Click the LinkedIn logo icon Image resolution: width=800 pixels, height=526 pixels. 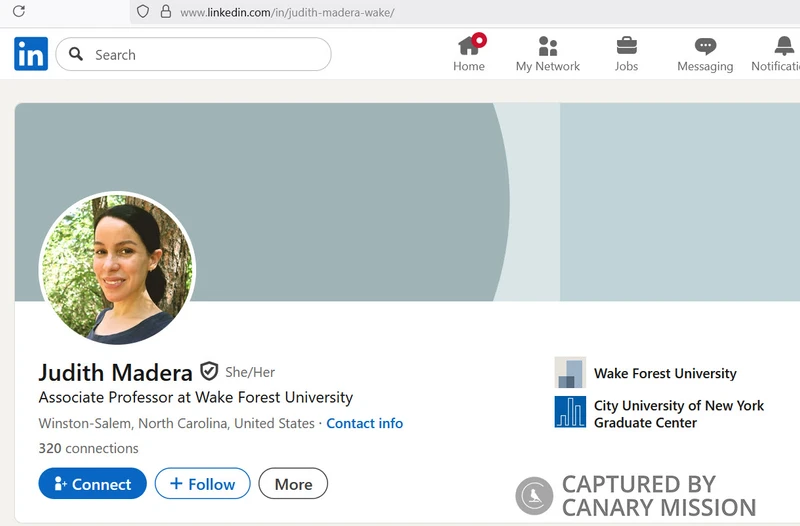[31, 54]
